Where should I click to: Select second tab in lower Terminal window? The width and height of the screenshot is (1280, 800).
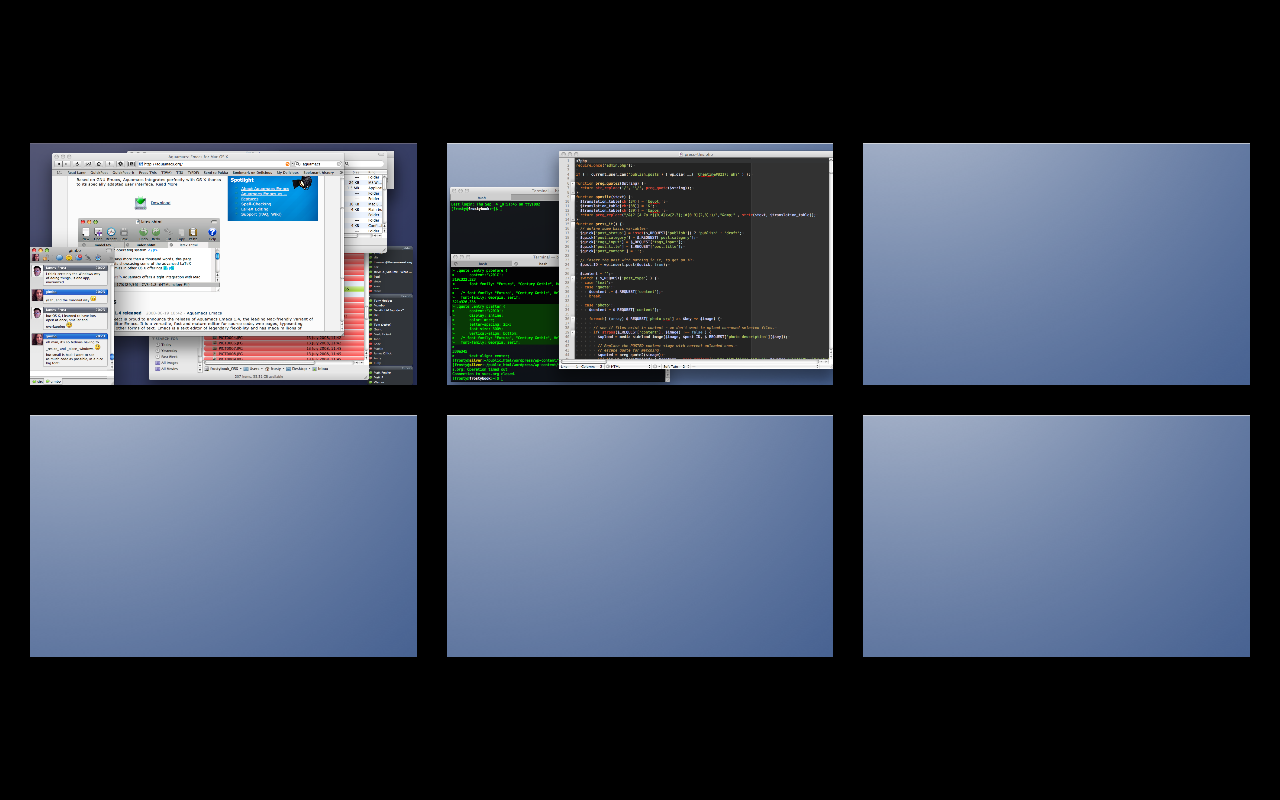(x=541, y=263)
